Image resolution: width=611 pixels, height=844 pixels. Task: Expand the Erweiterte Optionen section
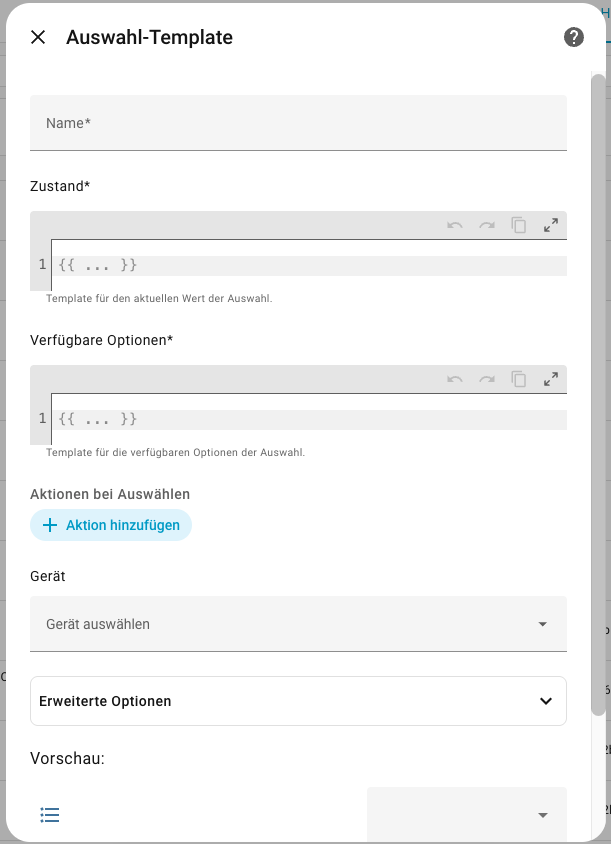coord(298,701)
